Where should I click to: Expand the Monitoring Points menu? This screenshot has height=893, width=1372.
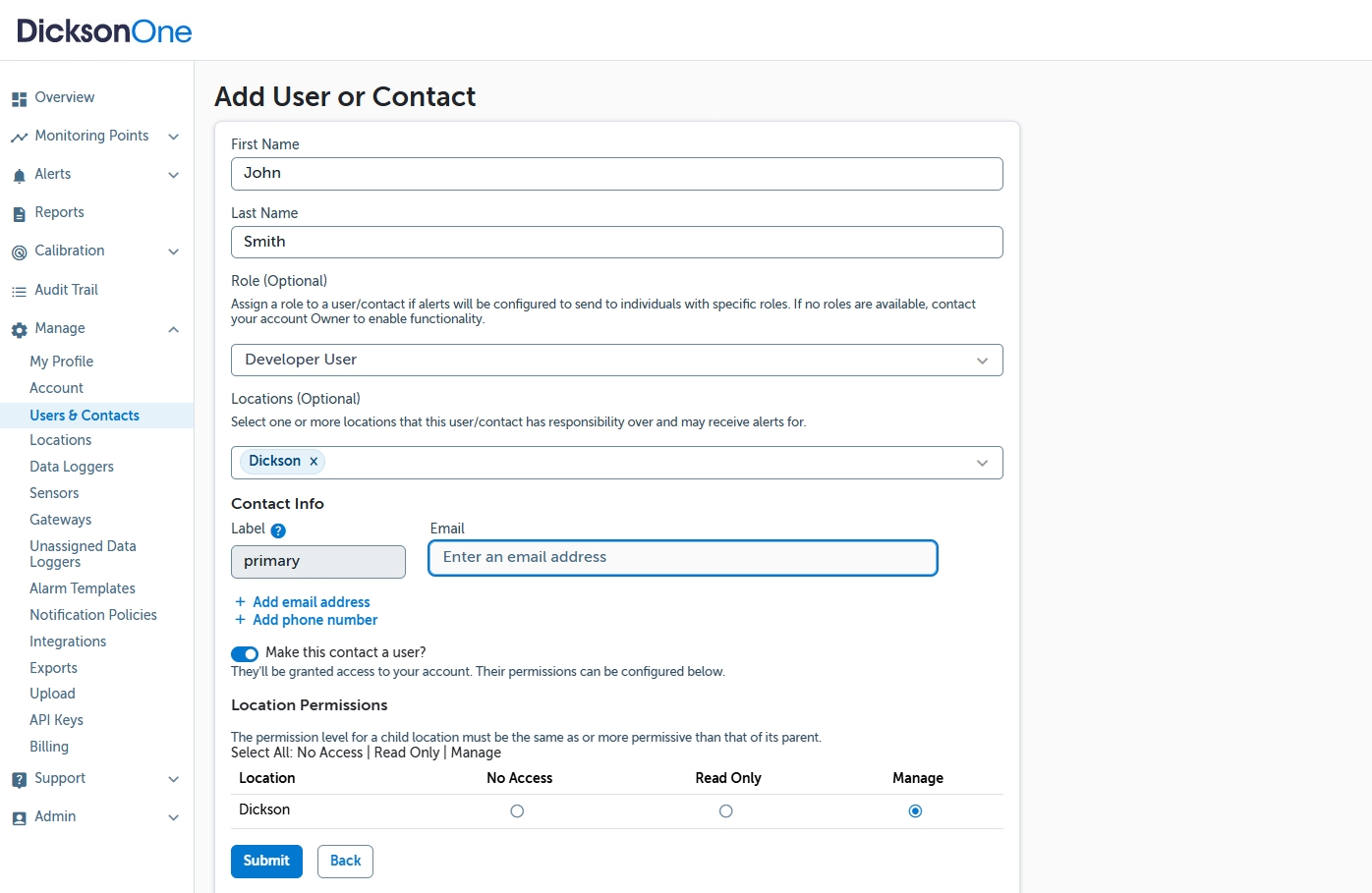tap(173, 137)
